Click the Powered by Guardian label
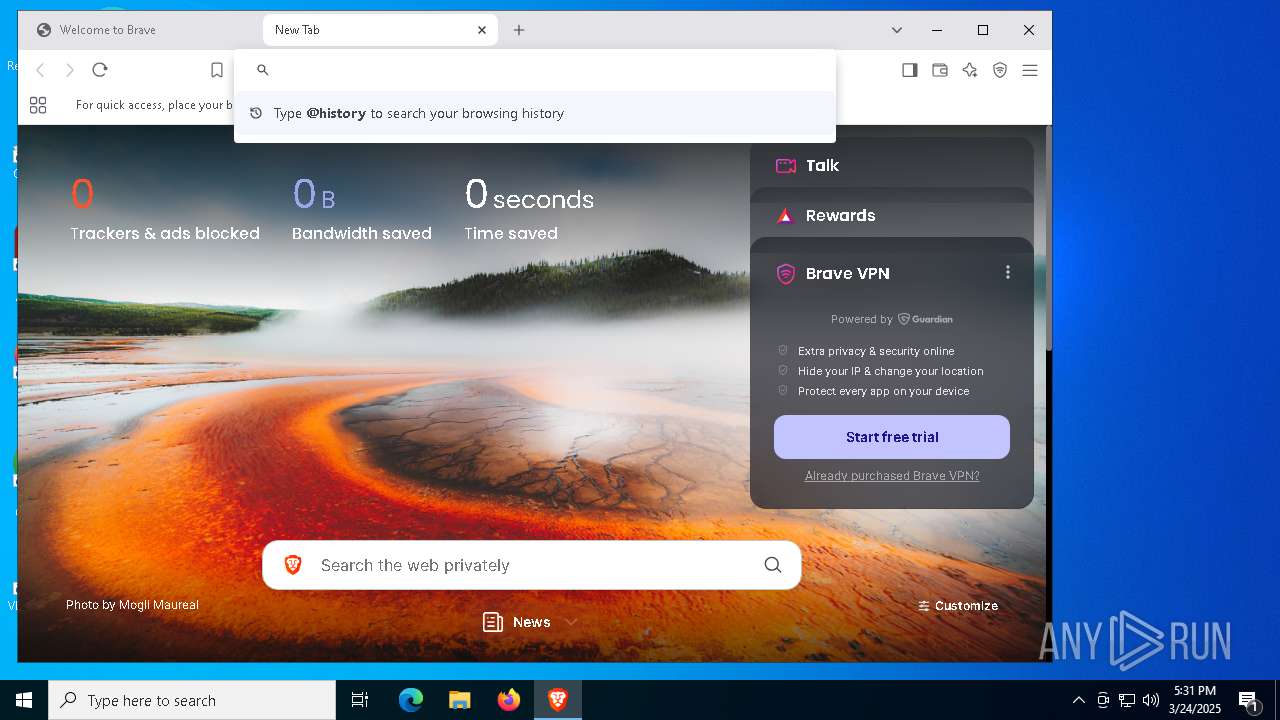The width and height of the screenshot is (1280, 720). click(x=892, y=319)
